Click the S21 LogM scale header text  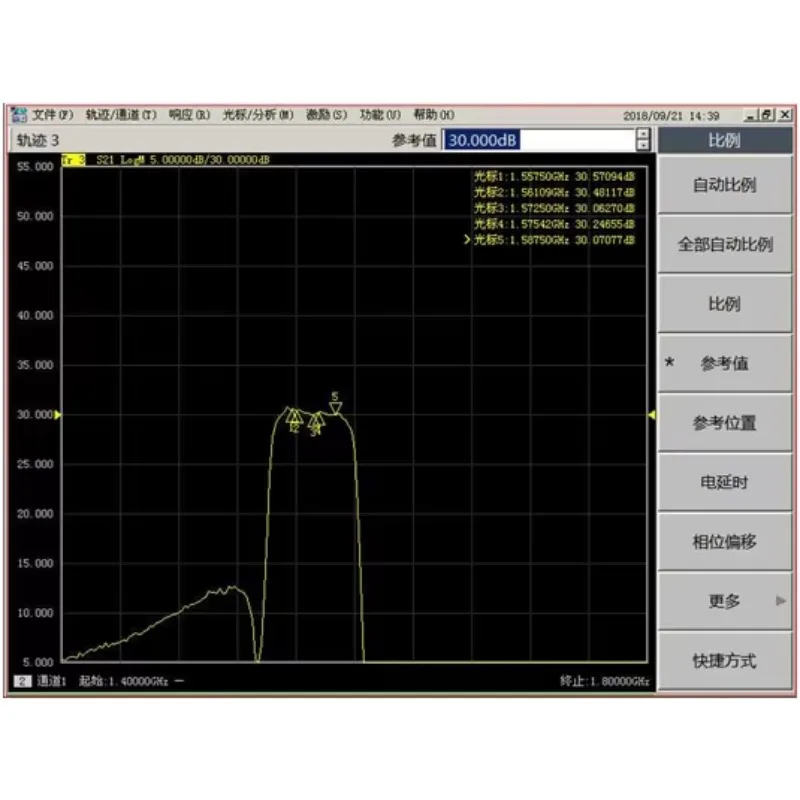click(183, 160)
